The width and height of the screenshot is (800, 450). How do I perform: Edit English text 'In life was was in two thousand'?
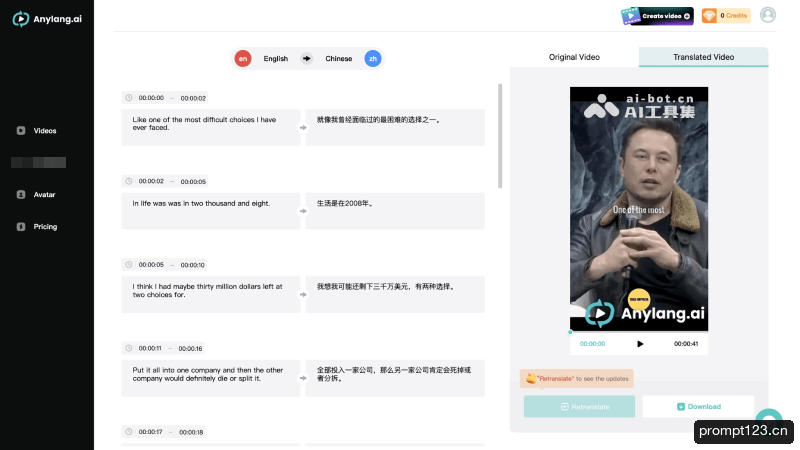point(211,211)
